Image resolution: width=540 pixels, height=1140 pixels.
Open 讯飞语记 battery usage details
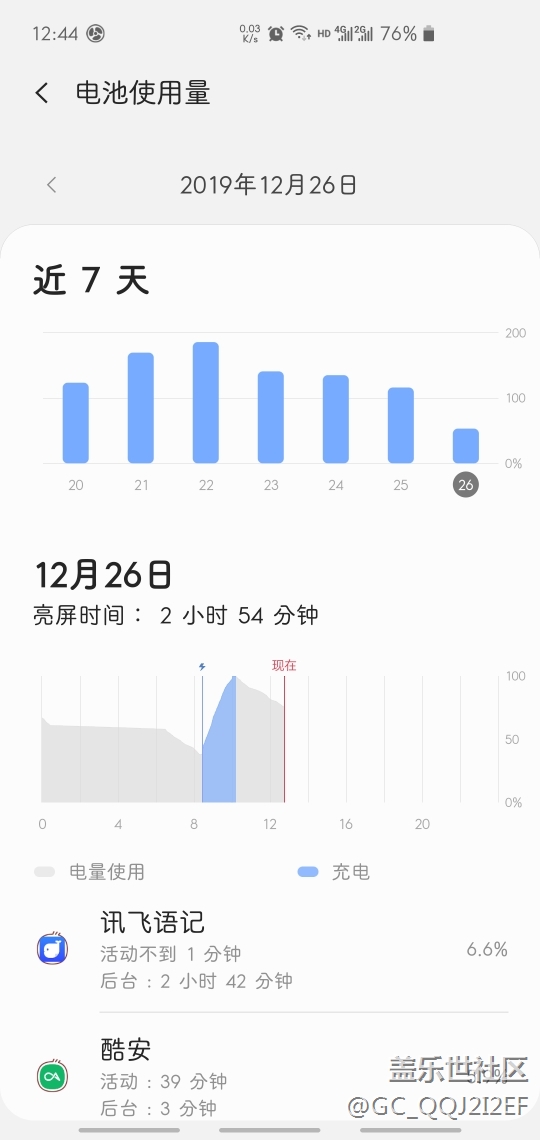(270, 949)
